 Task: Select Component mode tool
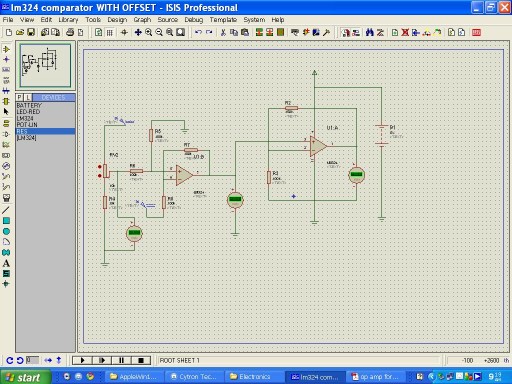click(6, 49)
